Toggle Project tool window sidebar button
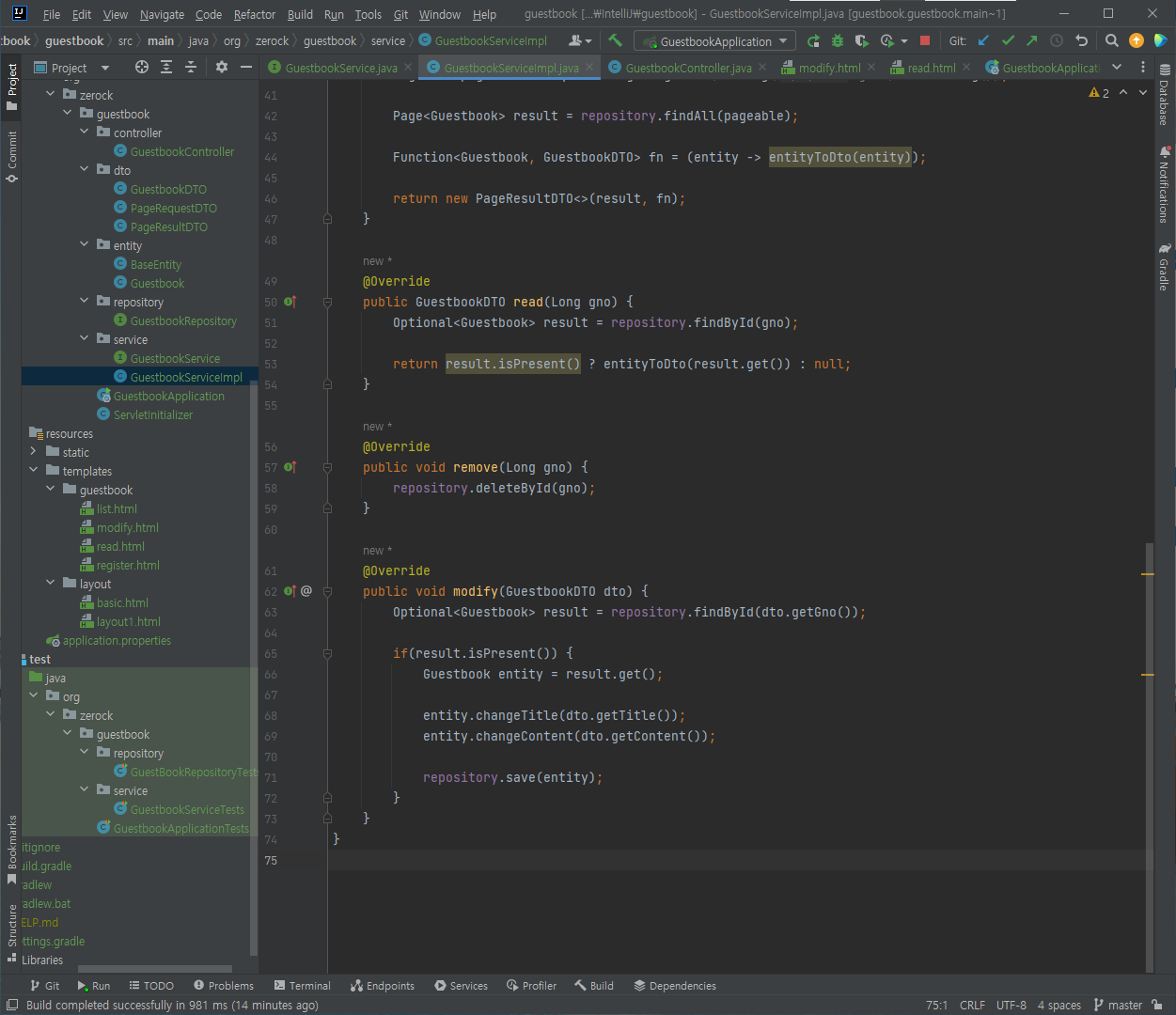 click(11, 86)
